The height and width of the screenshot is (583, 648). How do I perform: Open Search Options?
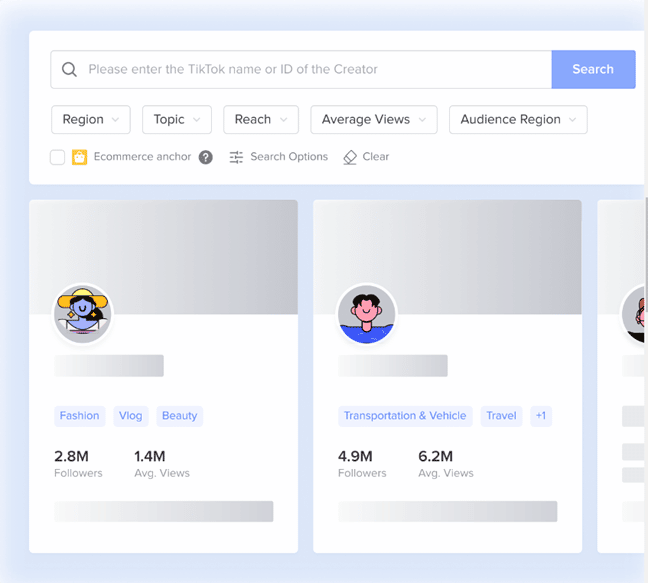tap(279, 157)
